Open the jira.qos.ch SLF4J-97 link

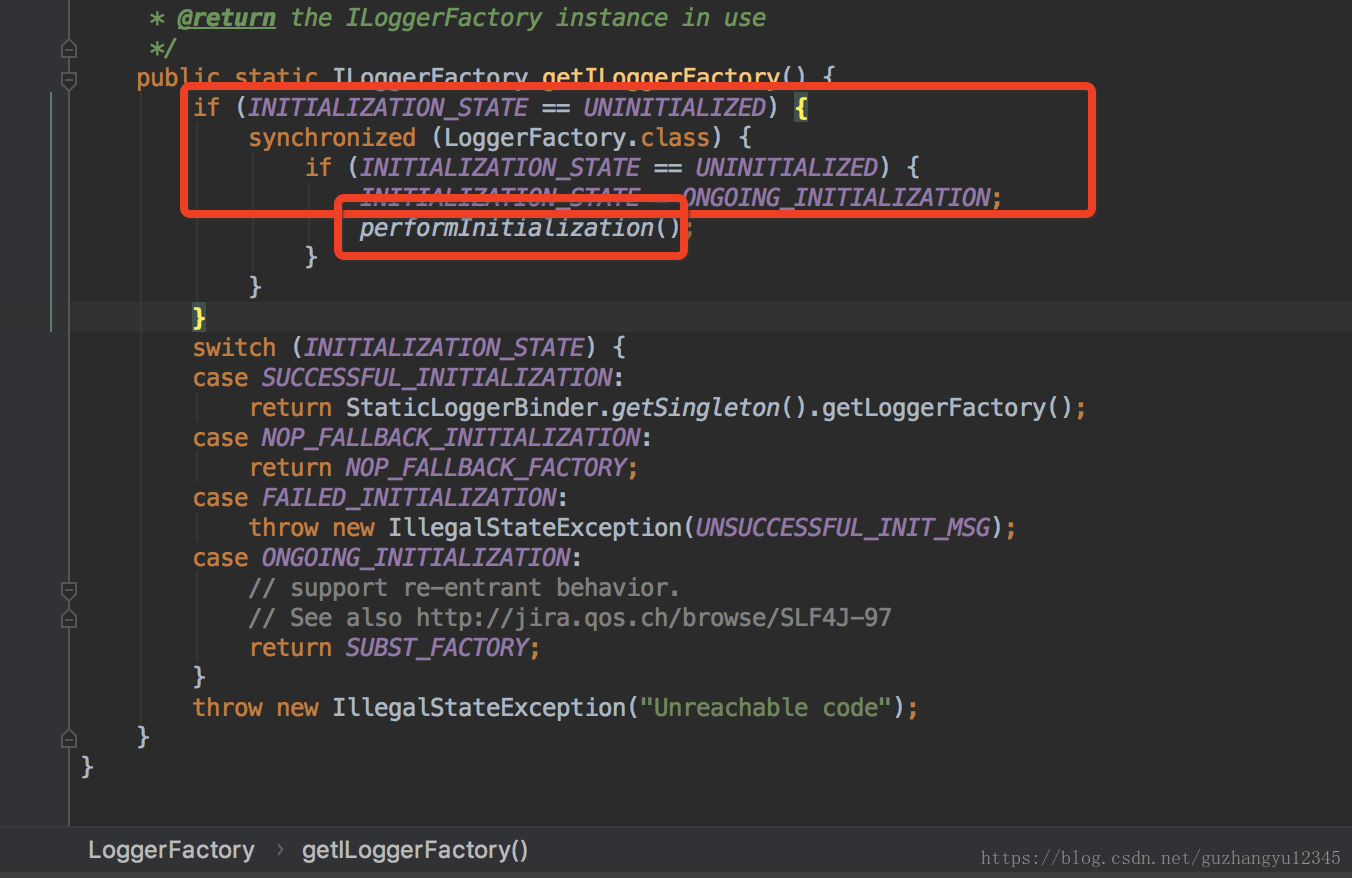point(653,618)
